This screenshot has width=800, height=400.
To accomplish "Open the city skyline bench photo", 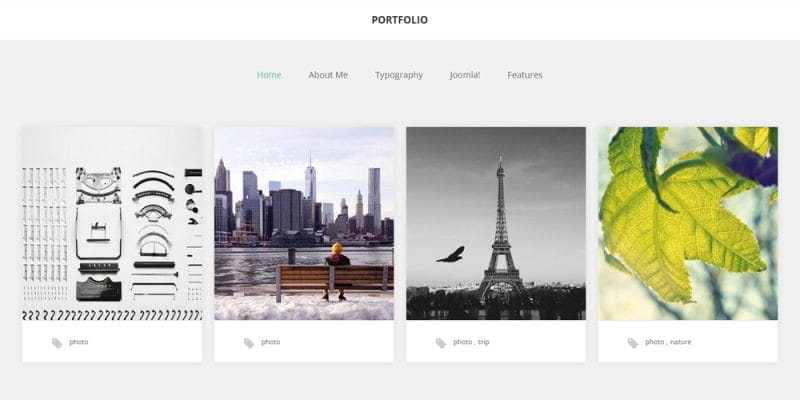I will [x=304, y=223].
